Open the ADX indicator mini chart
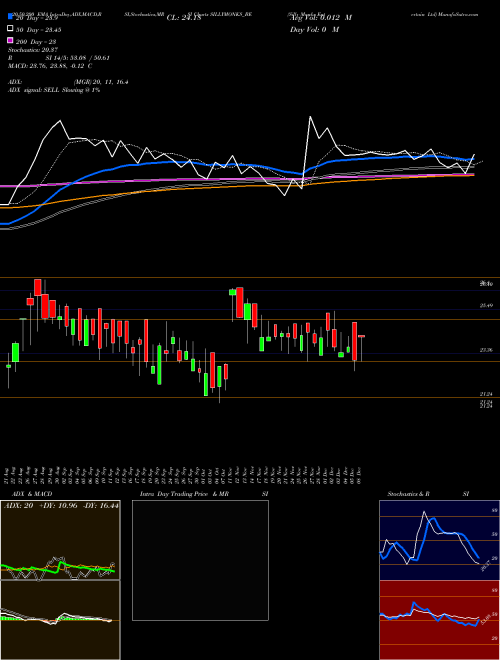 point(60,540)
